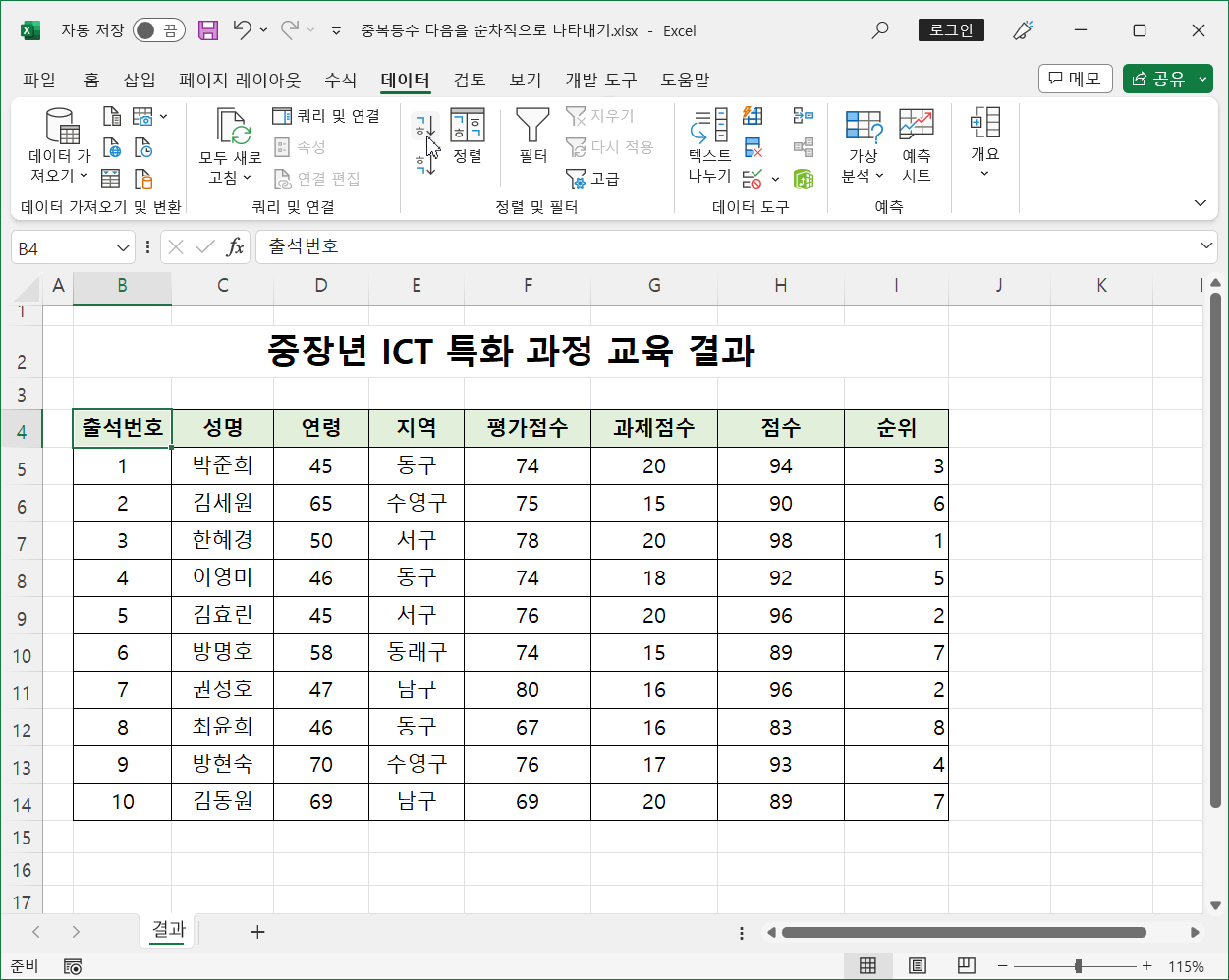The height and width of the screenshot is (980, 1229).
Task: Click Forecast Sheet (예측 시트) icon
Action: click(917, 146)
